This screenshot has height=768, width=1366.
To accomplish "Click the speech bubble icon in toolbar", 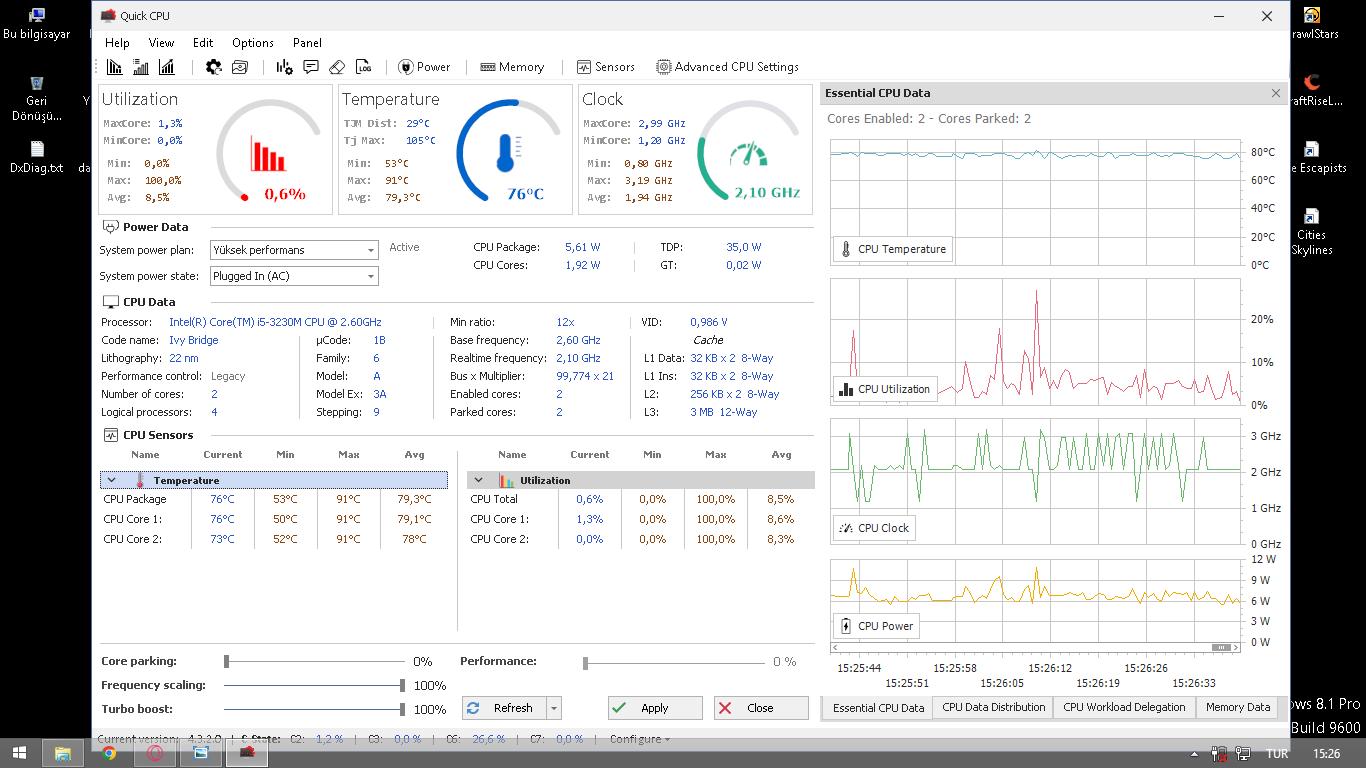I will [311, 67].
